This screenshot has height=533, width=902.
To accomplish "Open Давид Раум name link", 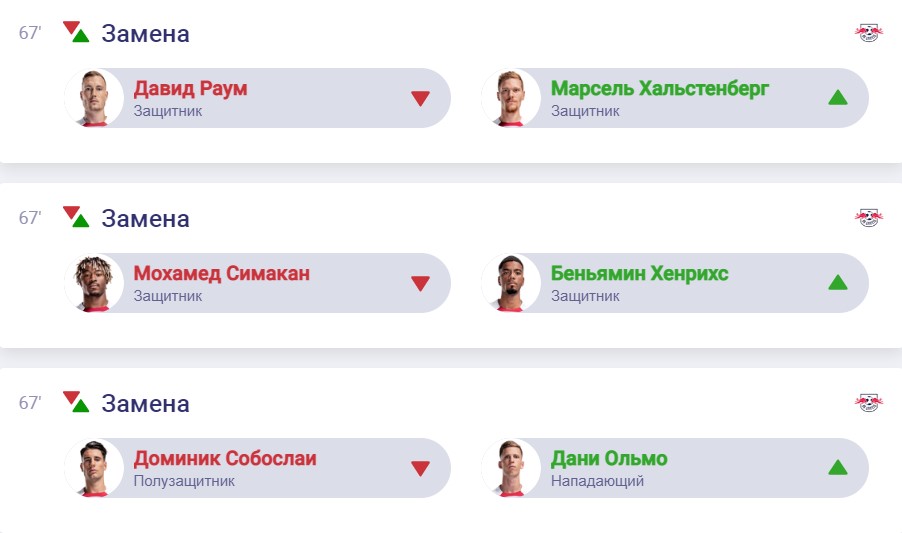I will pyautogui.click(x=190, y=88).
